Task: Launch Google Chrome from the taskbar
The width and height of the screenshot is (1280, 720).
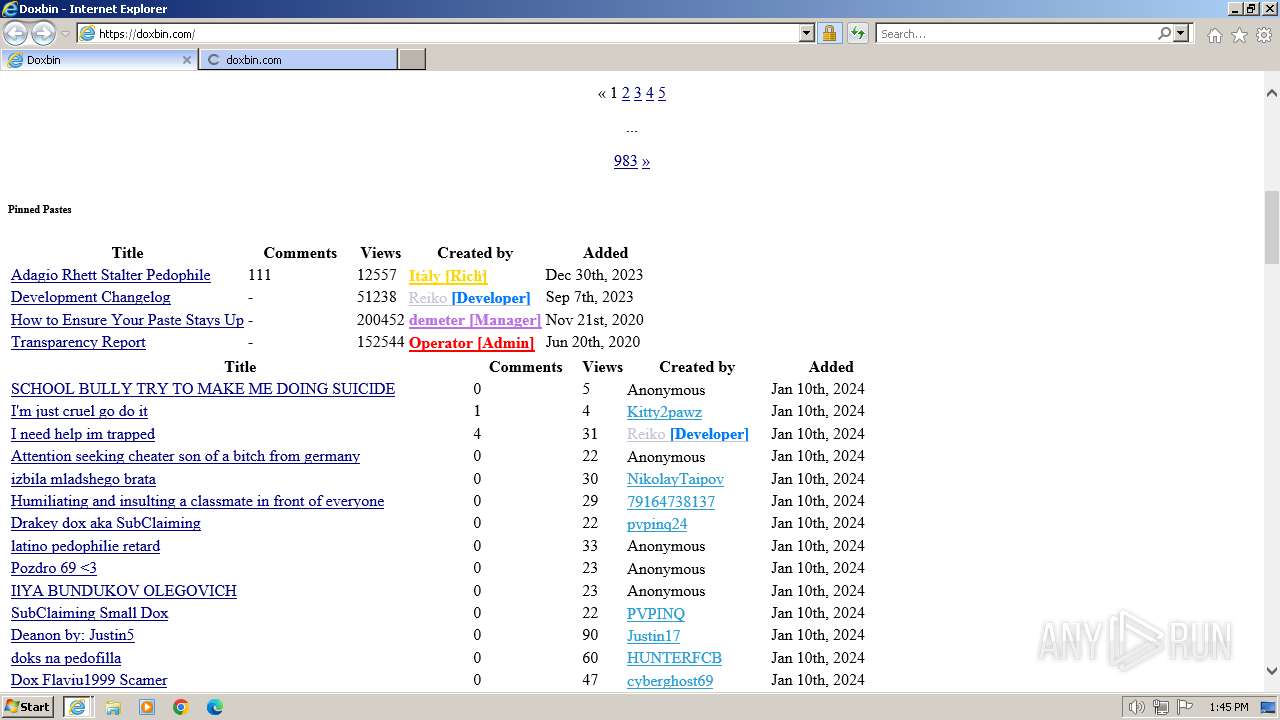Action: tap(181, 707)
